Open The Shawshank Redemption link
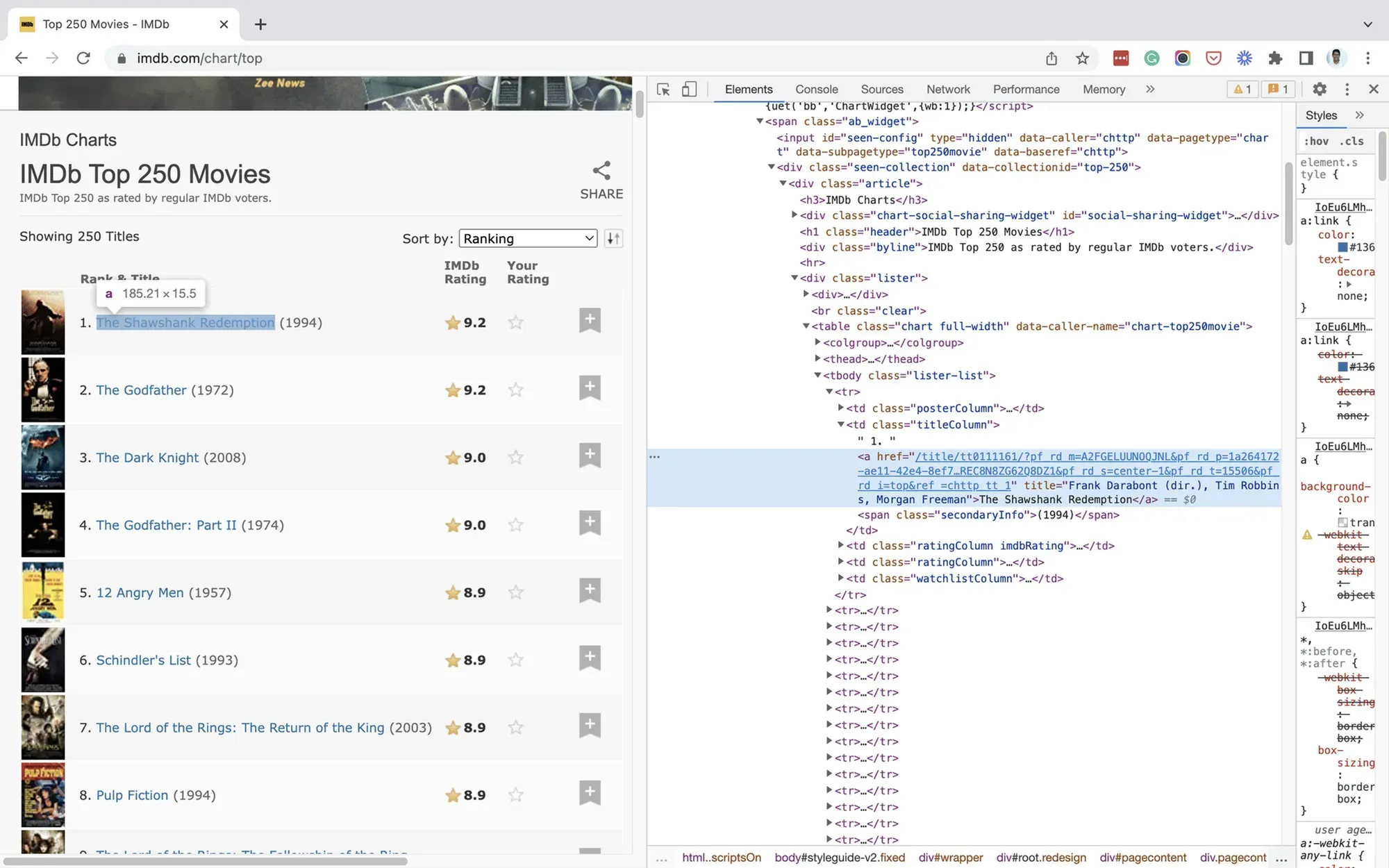This screenshot has height=868, width=1389. pyautogui.click(x=185, y=323)
